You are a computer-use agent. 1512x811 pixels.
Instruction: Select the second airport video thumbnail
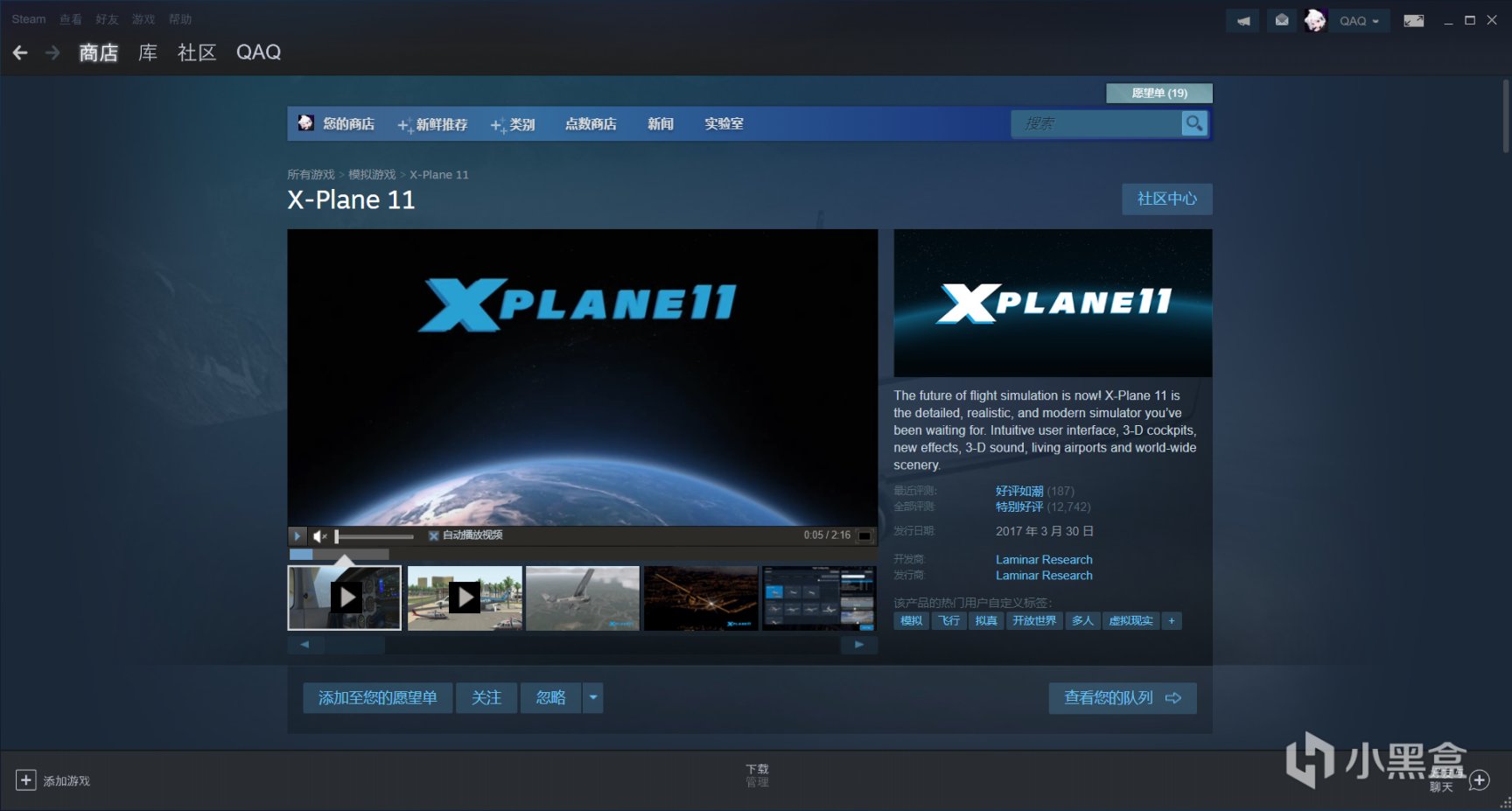[465, 598]
